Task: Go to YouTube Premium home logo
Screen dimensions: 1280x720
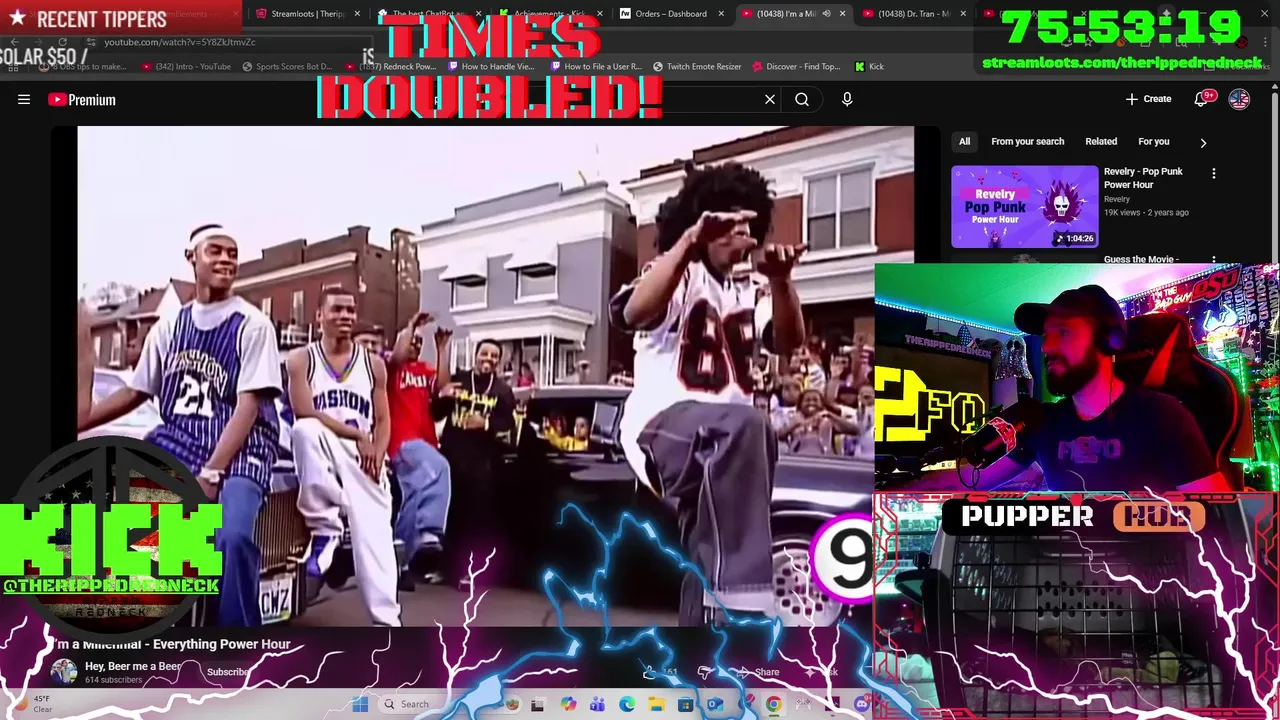Action: (82, 99)
